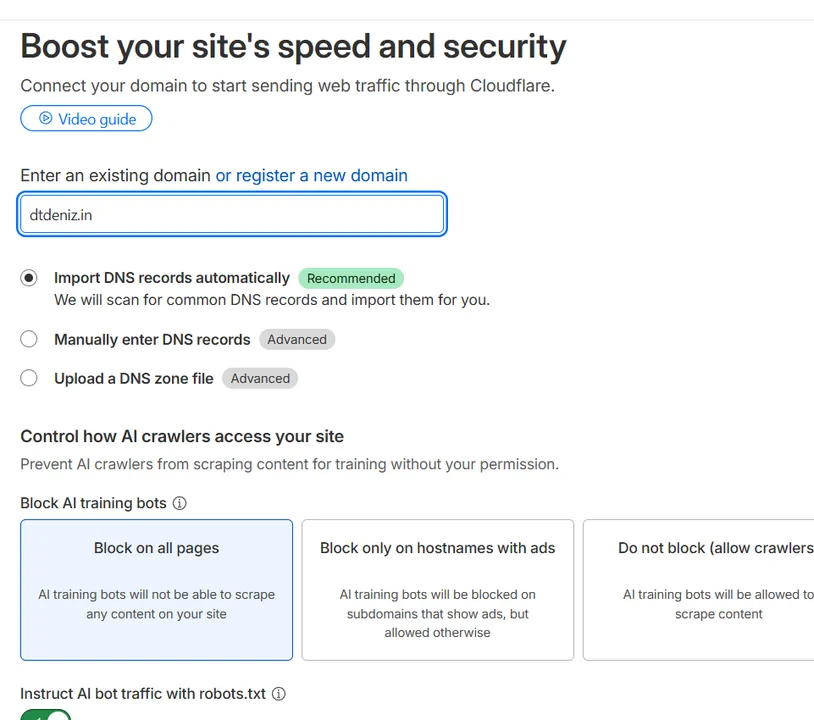814x720 pixels.
Task: Select Upload a DNS zone file radio
Action: (x=29, y=378)
